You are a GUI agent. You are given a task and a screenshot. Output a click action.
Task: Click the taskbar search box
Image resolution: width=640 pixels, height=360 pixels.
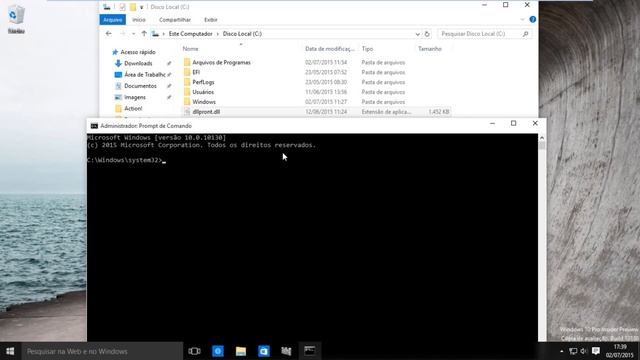coord(102,351)
